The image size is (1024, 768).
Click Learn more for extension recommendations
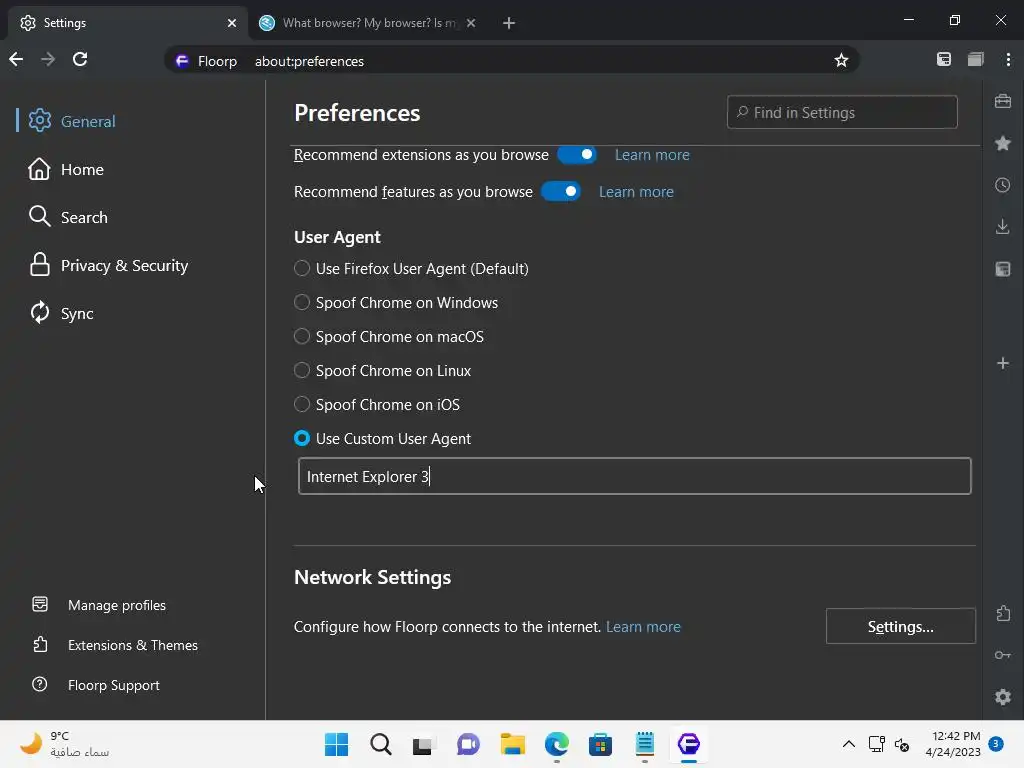(x=652, y=155)
